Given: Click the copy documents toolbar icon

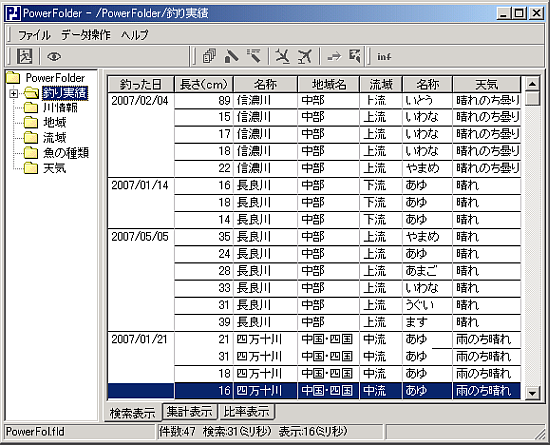Looking at the screenshot, I should [x=209, y=56].
